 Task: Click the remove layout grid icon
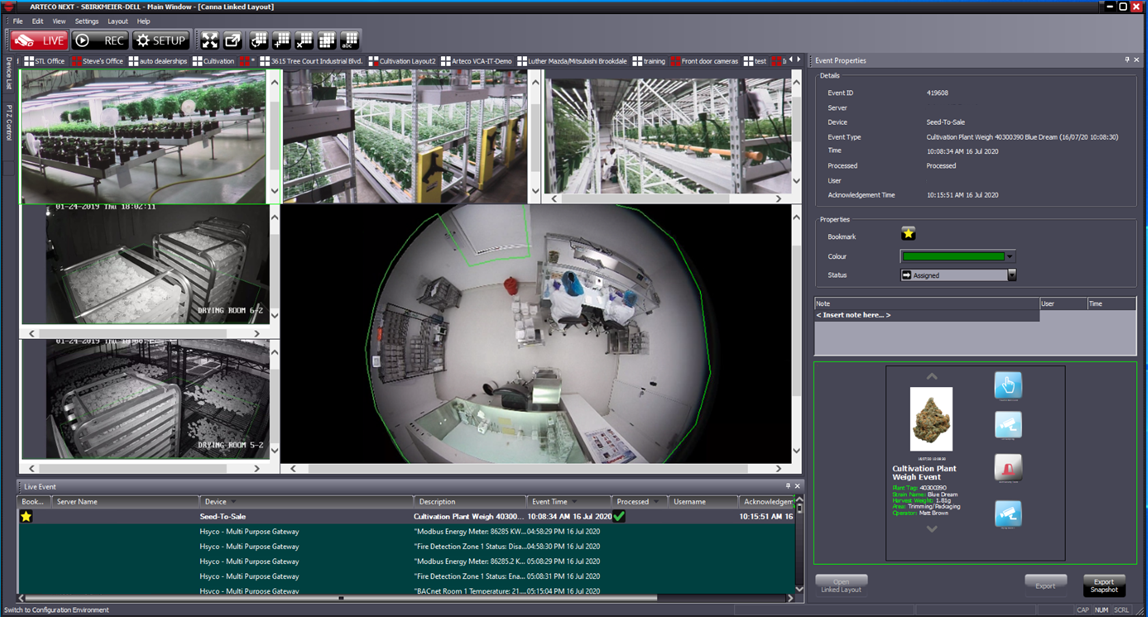click(304, 40)
